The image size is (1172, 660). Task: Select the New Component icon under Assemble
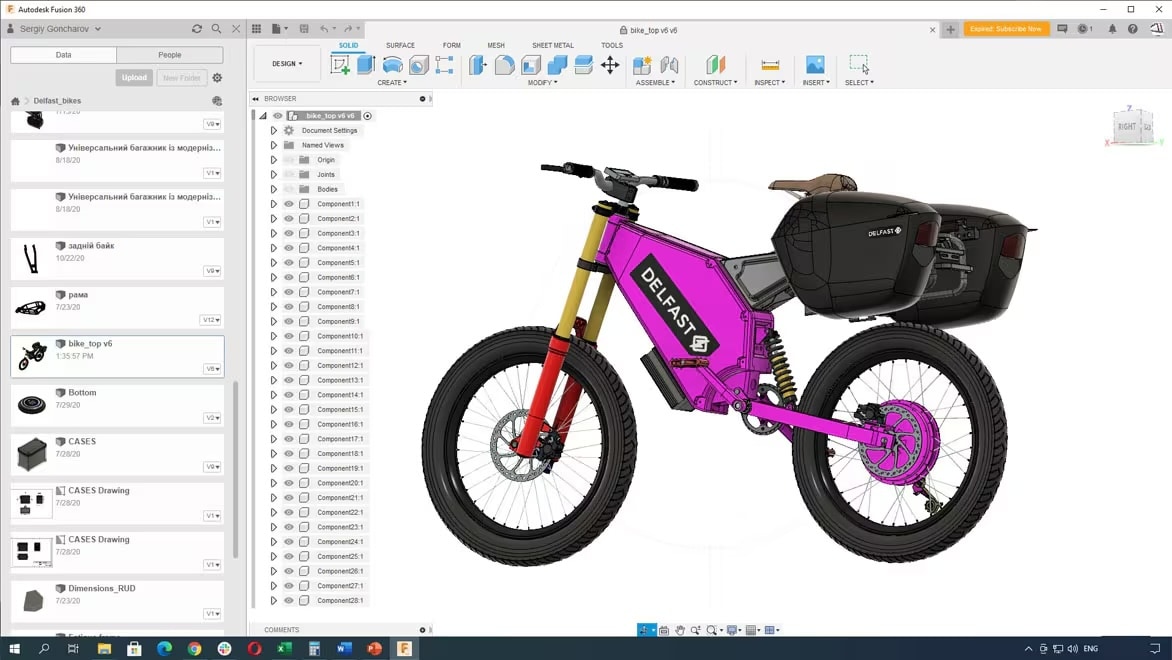(x=641, y=64)
